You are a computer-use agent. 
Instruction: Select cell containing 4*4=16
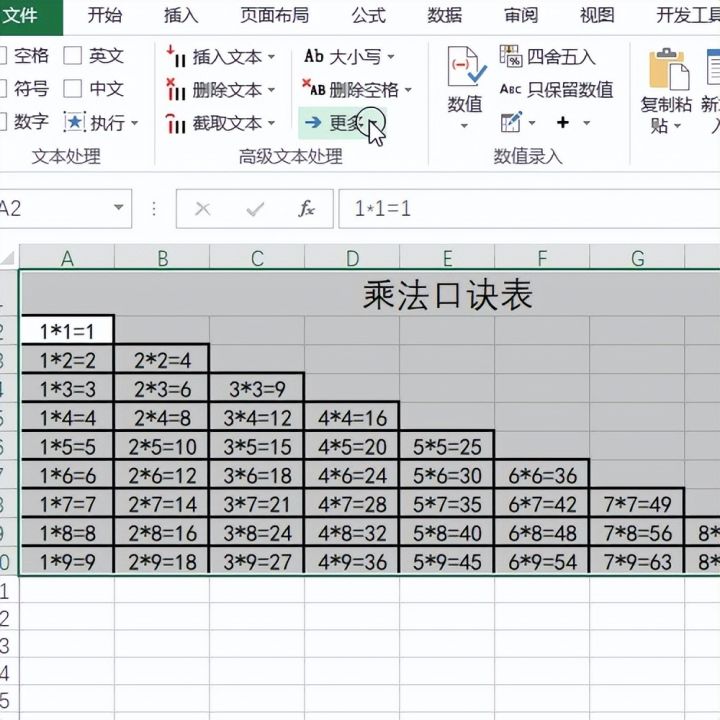pyautogui.click(x=352, y=418)
